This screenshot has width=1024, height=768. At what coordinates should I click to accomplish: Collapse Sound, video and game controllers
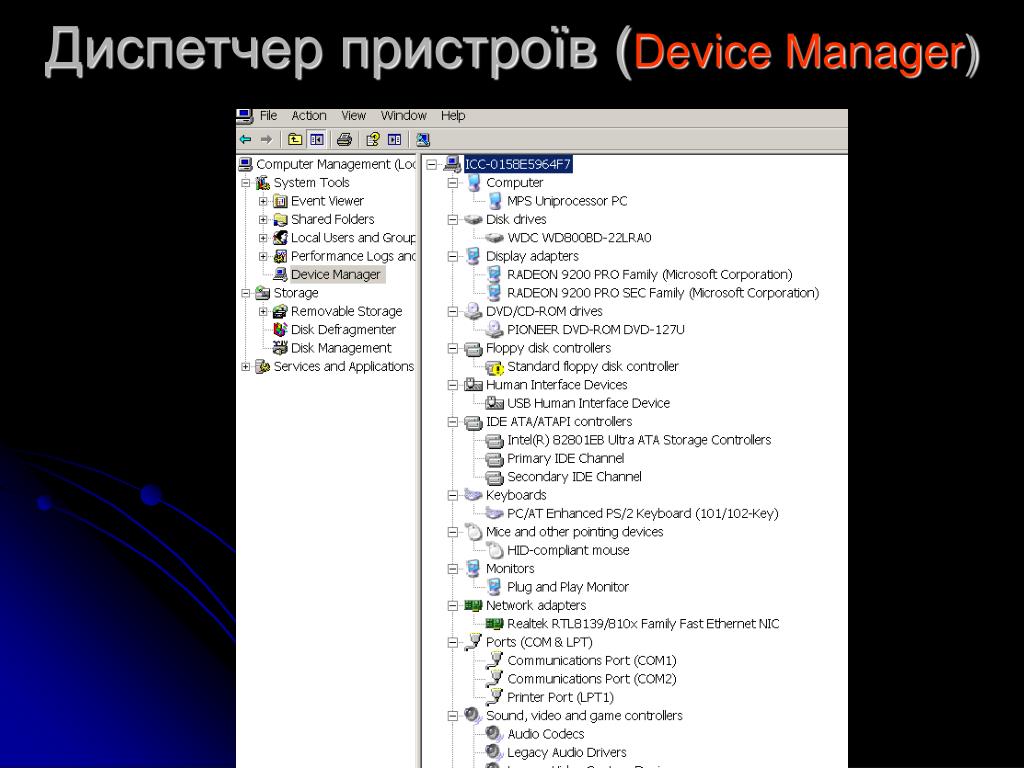coord(453,716)
